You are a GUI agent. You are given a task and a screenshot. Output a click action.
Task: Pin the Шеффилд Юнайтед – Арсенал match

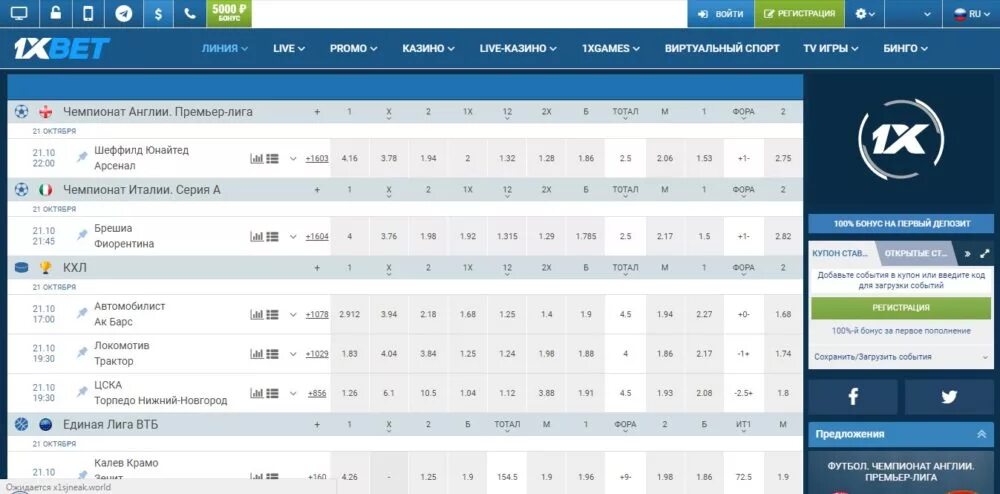tap(82, 157)
